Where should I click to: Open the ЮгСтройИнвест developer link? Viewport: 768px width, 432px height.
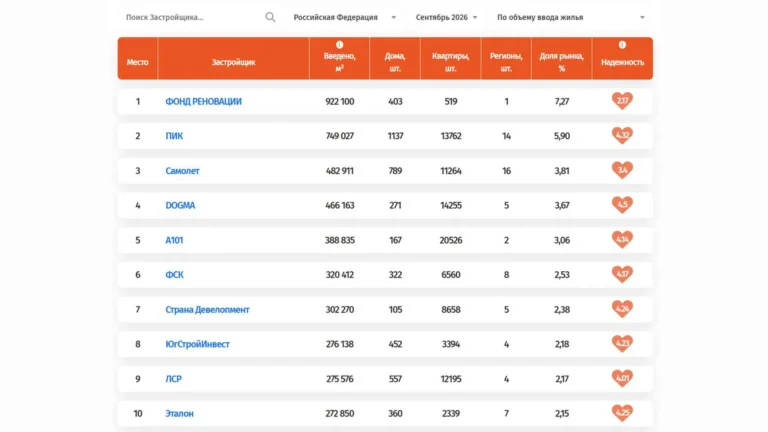click(x=197, y=344)
